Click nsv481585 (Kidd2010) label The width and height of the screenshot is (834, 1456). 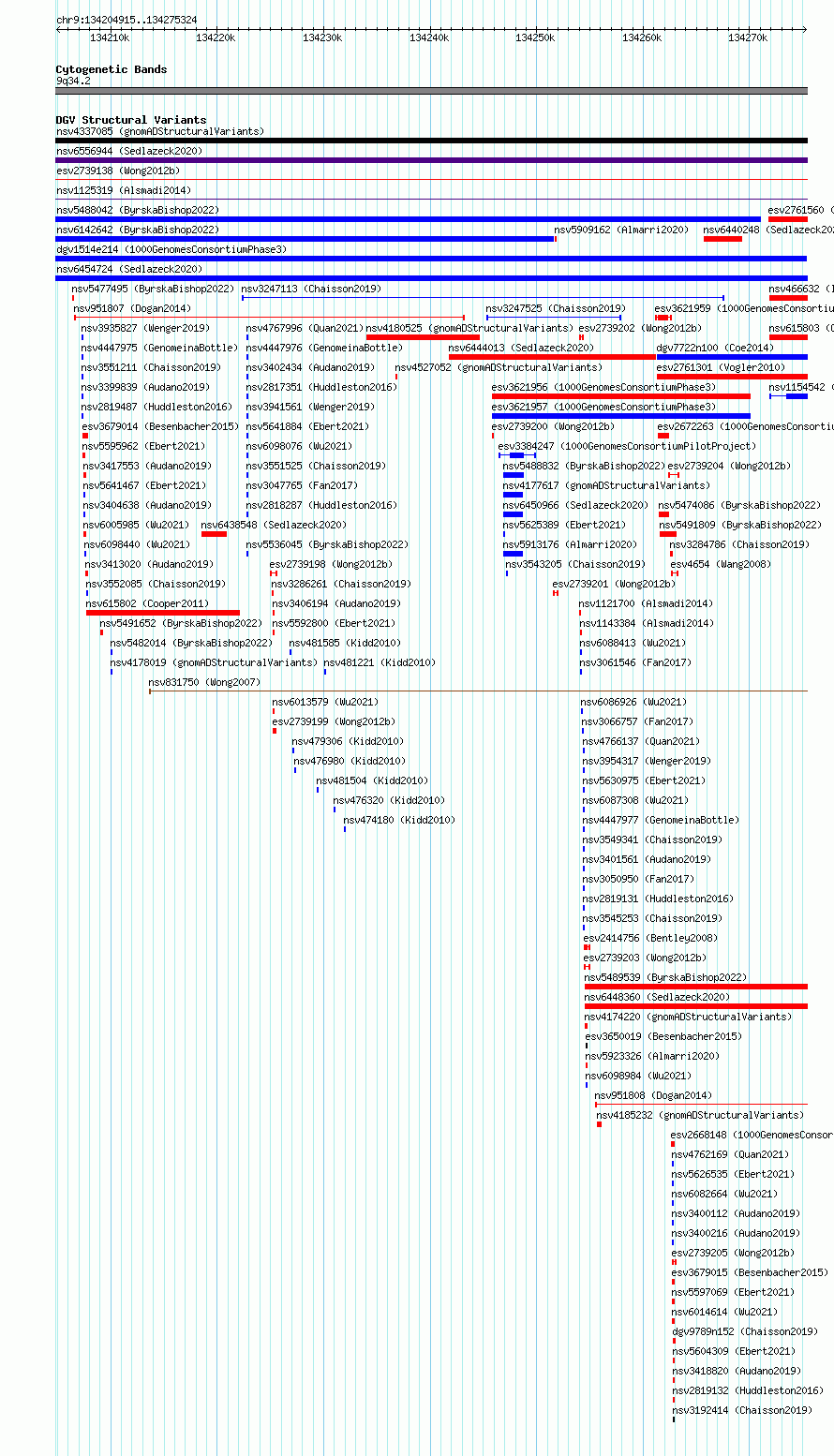[346, 643]
